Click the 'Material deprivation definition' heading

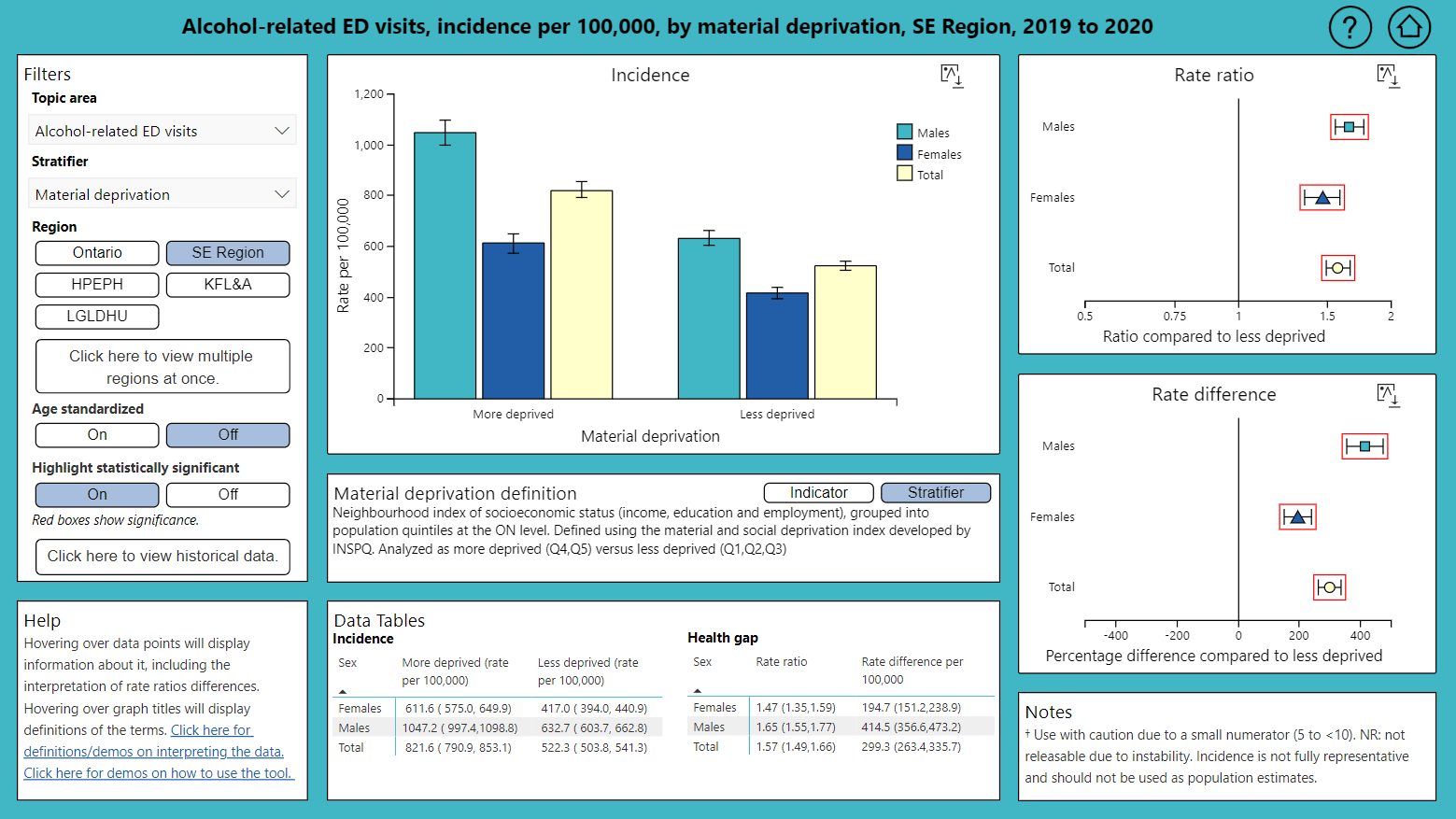pyautogui.click(x=455, y=494)
